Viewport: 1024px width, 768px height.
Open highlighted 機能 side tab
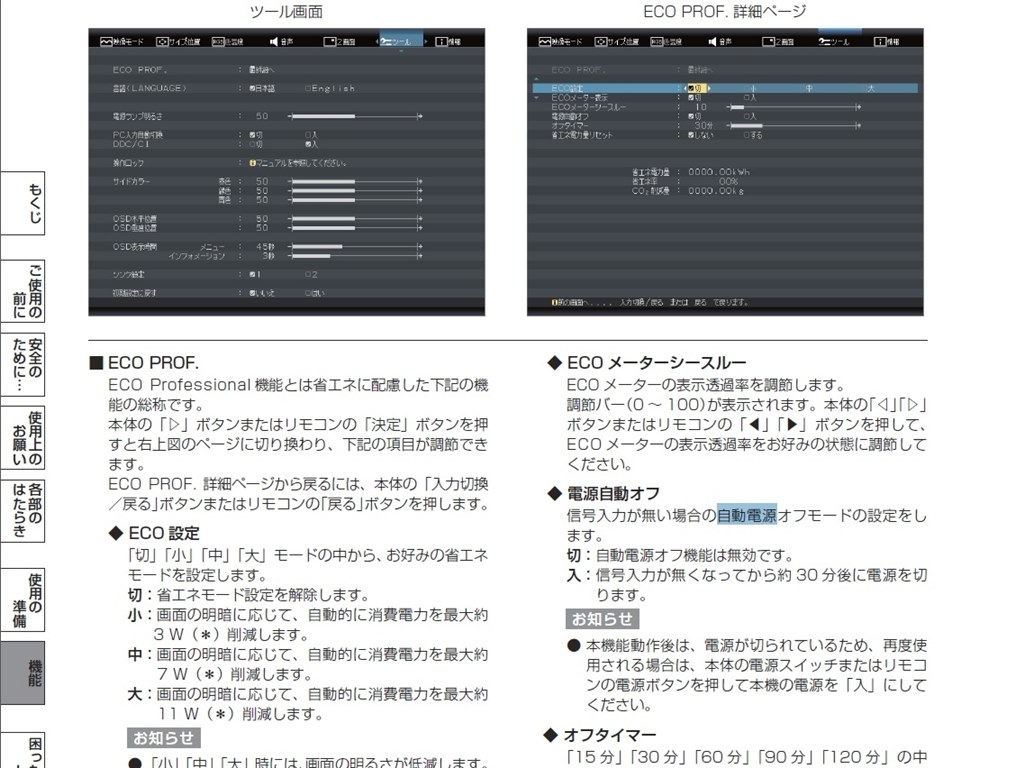coord(23,673)
